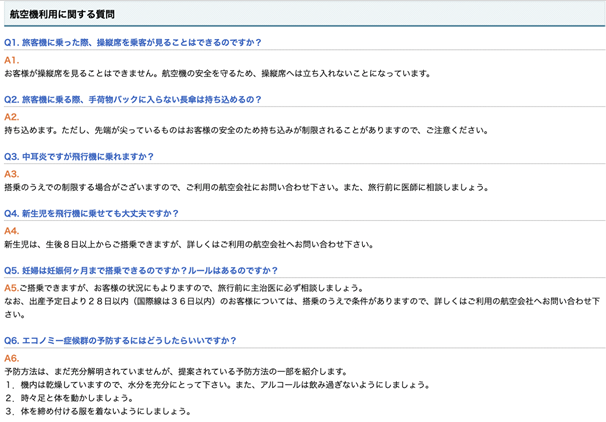Viewport: 606px width, 422px height.
Task: Select question Q3 中耳炎ですが飛行機に乗れますか
Action: (x=79, y=157)
